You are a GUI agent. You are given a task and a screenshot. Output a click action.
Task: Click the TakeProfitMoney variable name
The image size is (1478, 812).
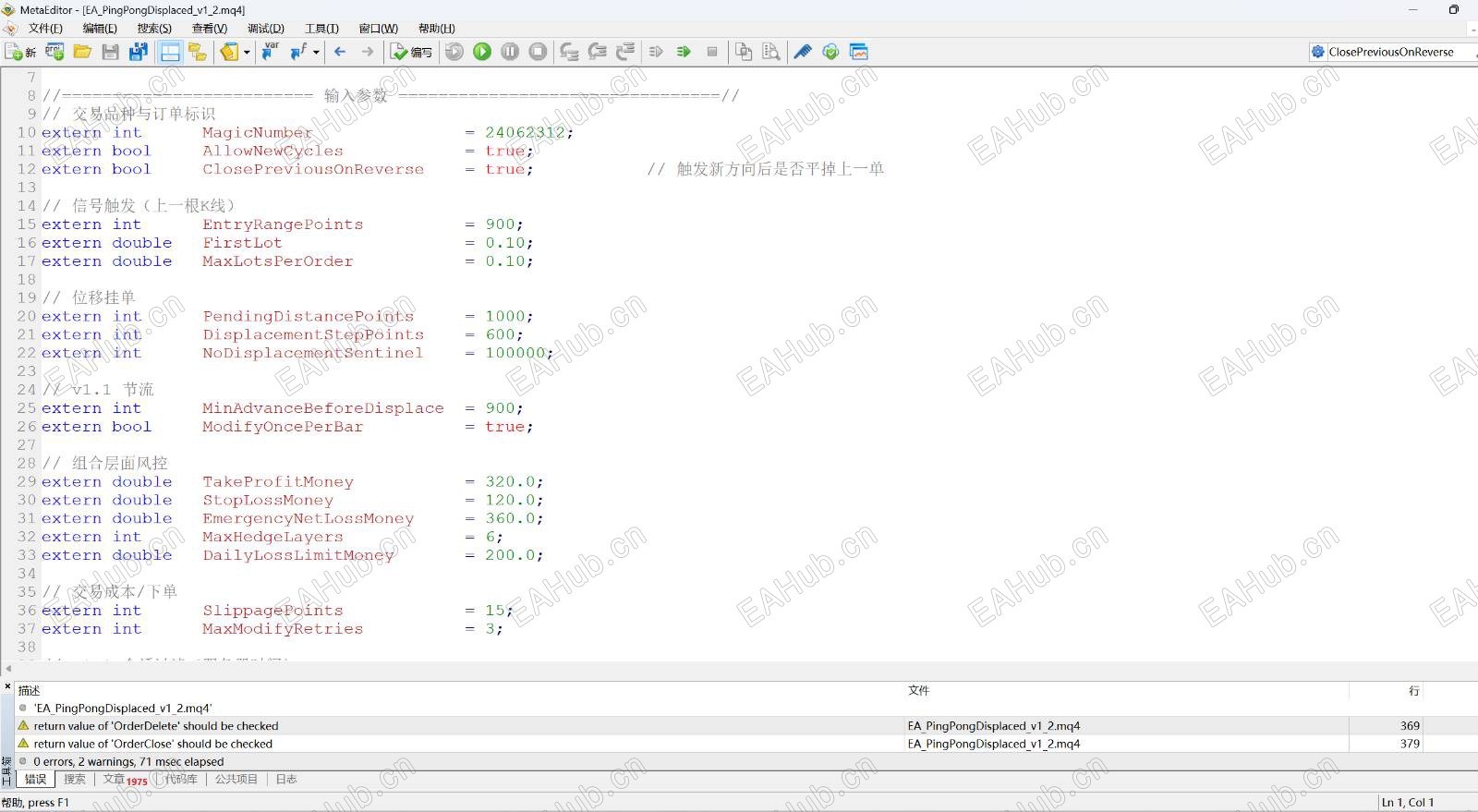pyautogui.click(x=278, y=481)
